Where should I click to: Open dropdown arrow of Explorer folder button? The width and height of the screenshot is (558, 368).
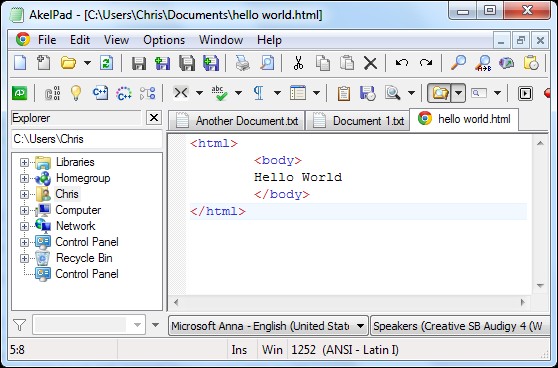[458, 93]
